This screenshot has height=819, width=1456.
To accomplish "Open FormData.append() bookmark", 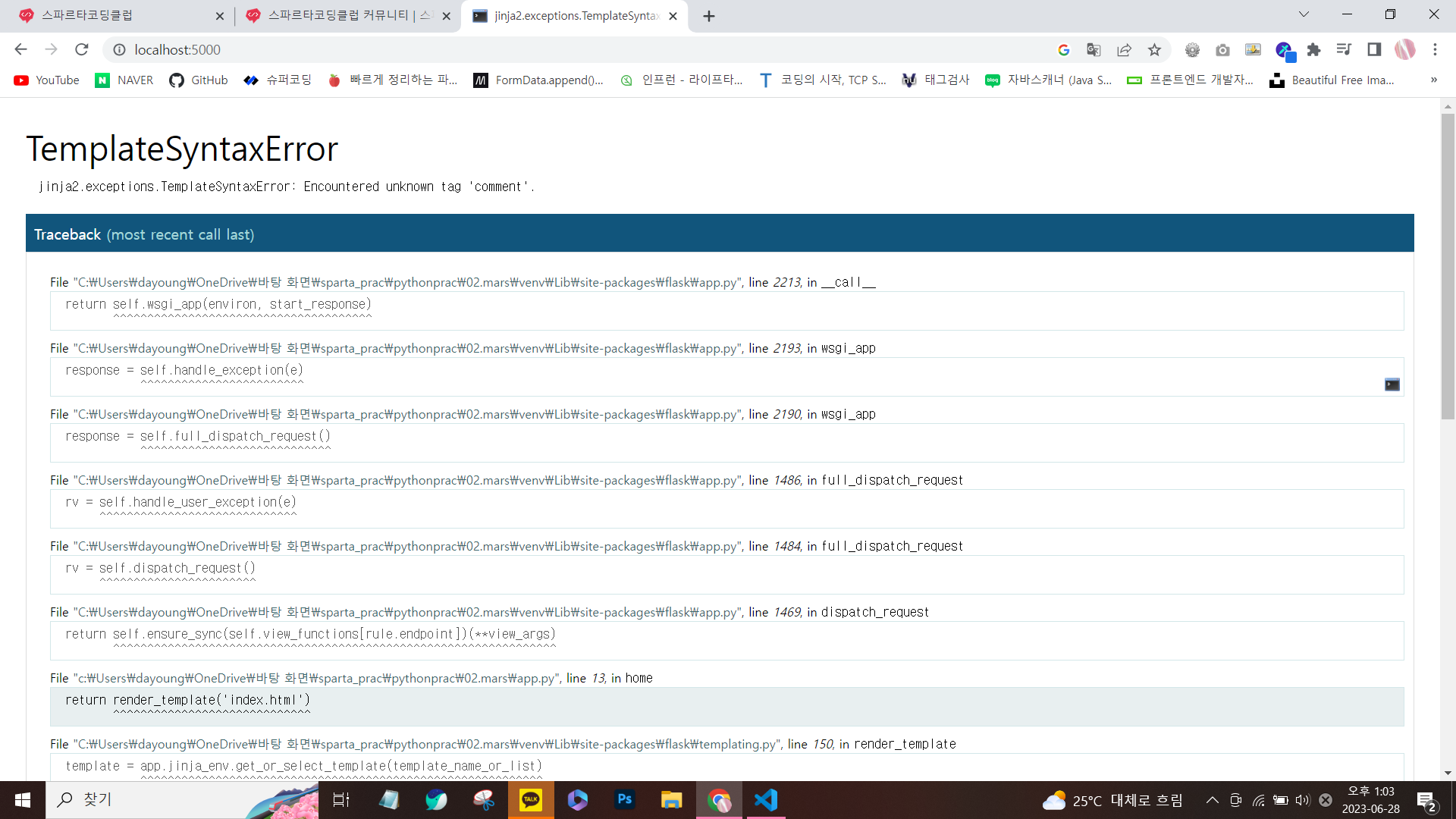I will (x=538, y=80).
